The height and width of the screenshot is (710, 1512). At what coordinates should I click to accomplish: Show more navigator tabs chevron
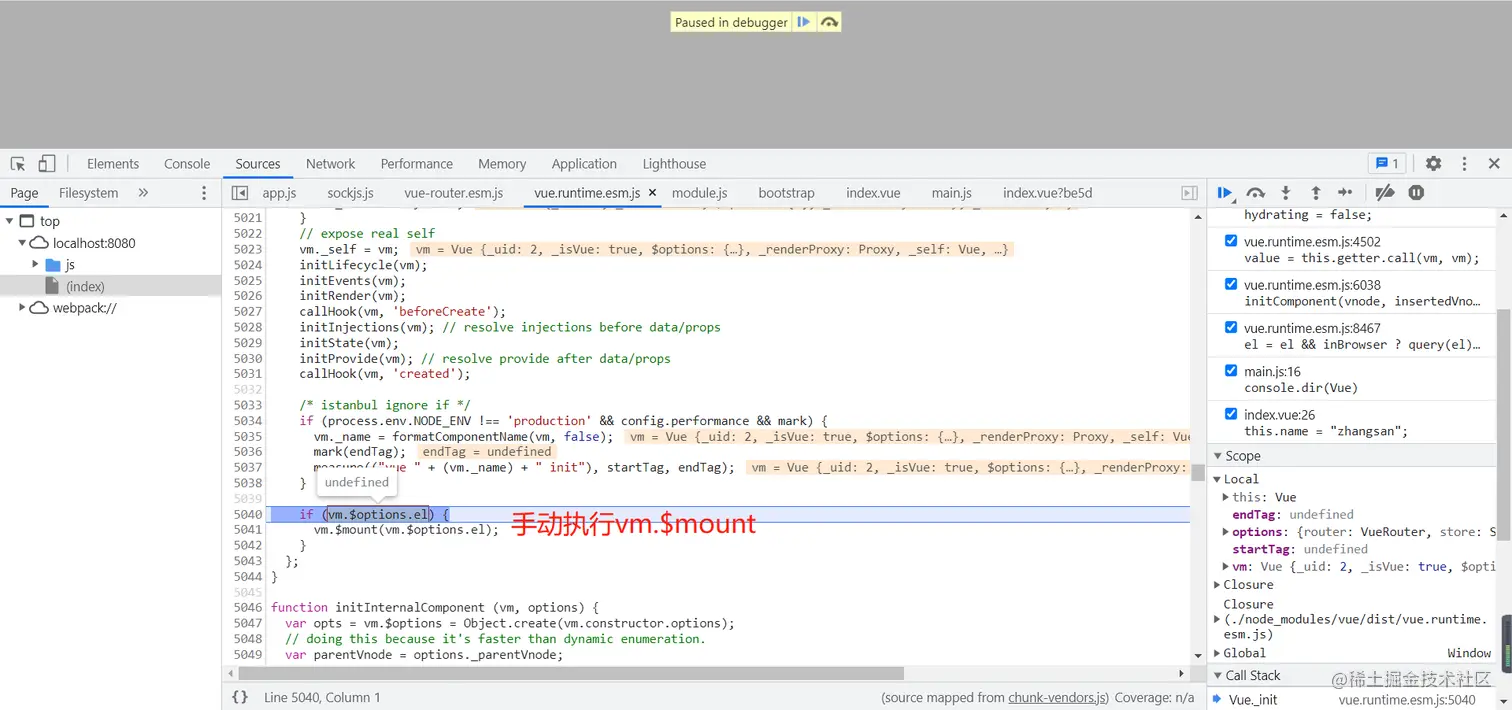143,193
